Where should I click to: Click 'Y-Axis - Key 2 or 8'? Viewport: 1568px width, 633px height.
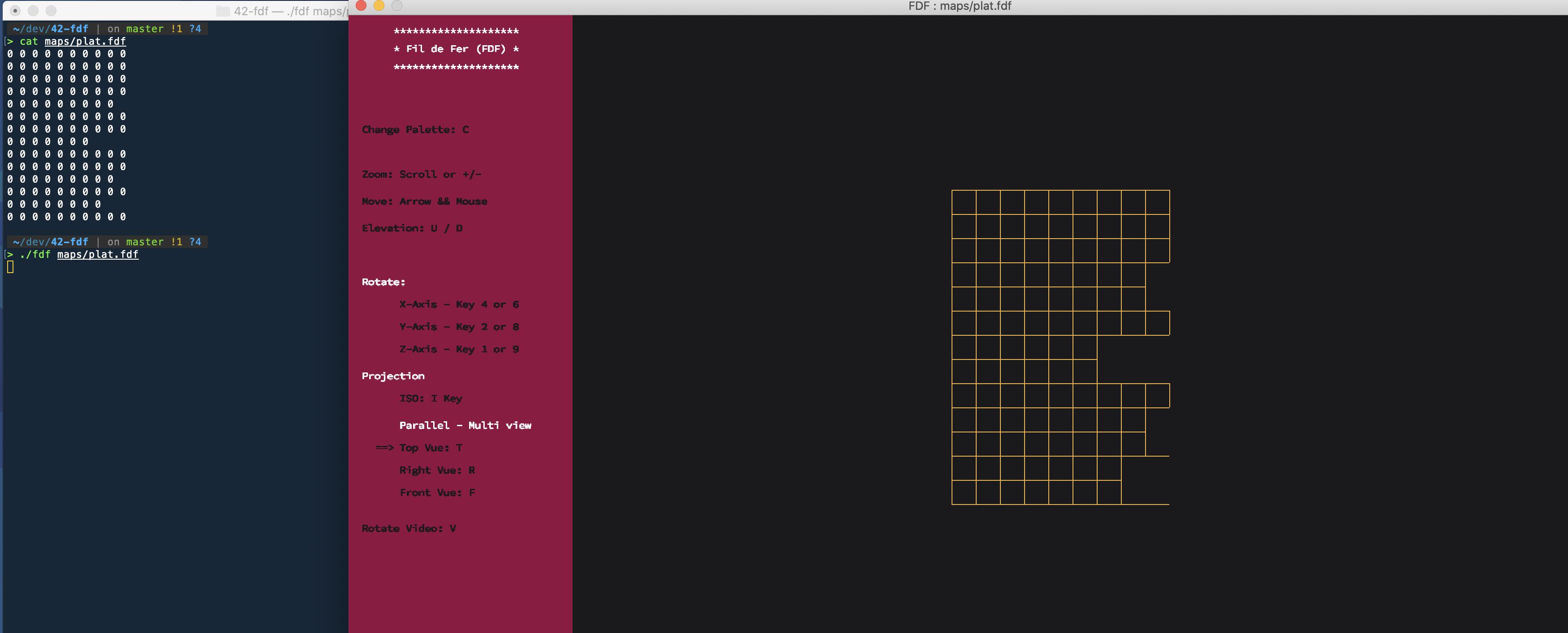pyautogui.click(x=459, y=327)
